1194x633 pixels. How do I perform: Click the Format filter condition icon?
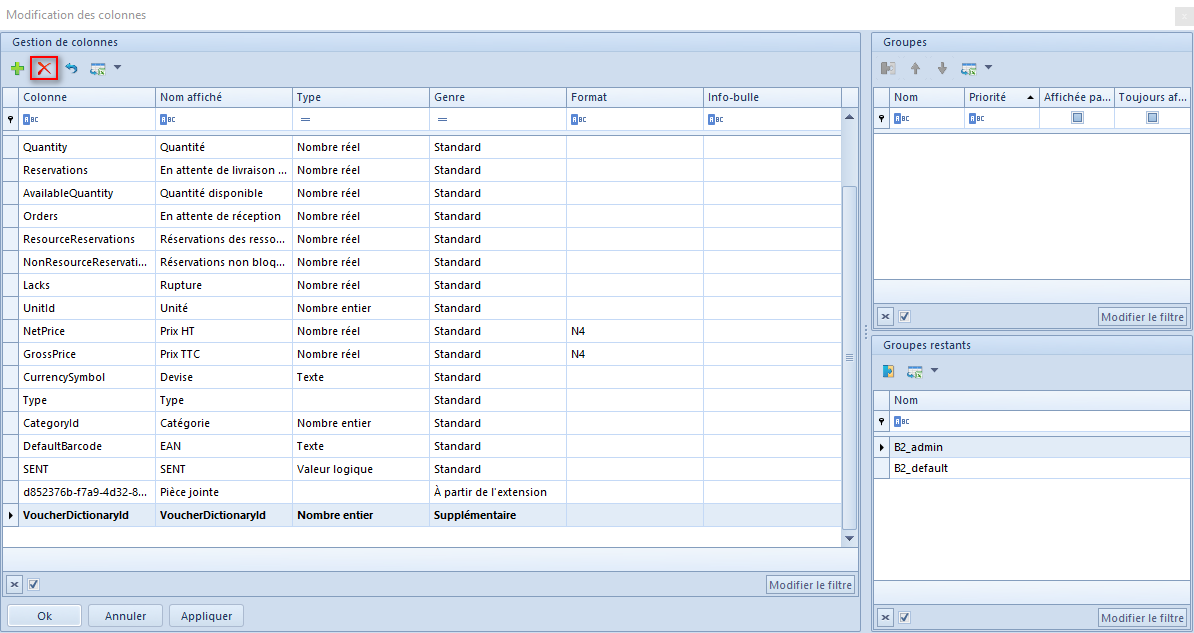point(579,119)
